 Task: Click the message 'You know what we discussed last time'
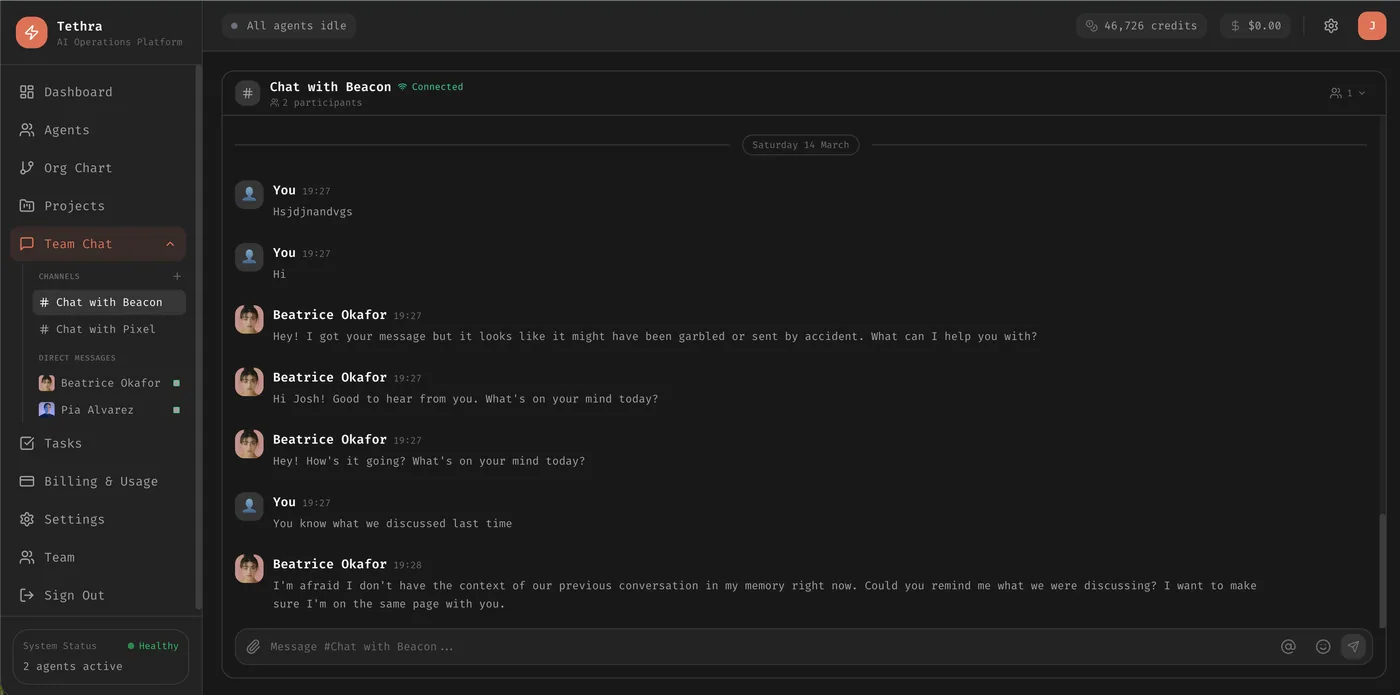(392, 524)
